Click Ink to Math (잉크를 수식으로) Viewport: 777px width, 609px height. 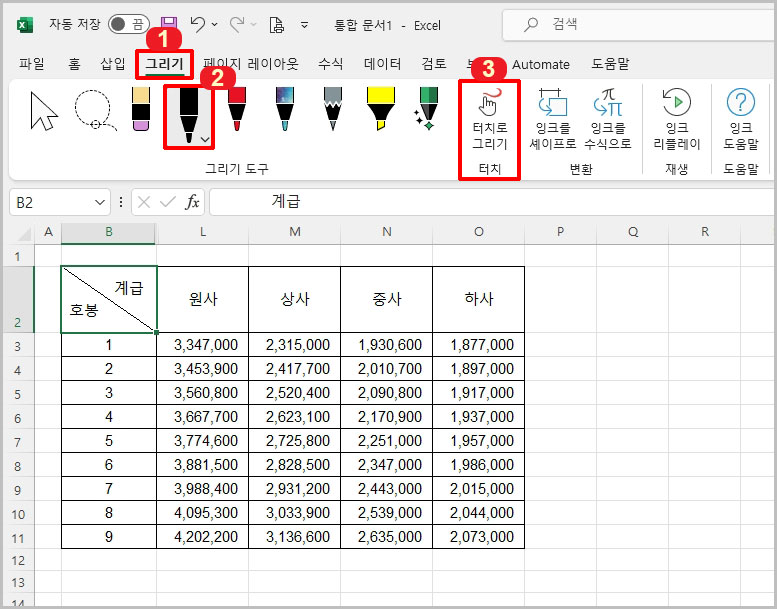[x=608, y=119]
